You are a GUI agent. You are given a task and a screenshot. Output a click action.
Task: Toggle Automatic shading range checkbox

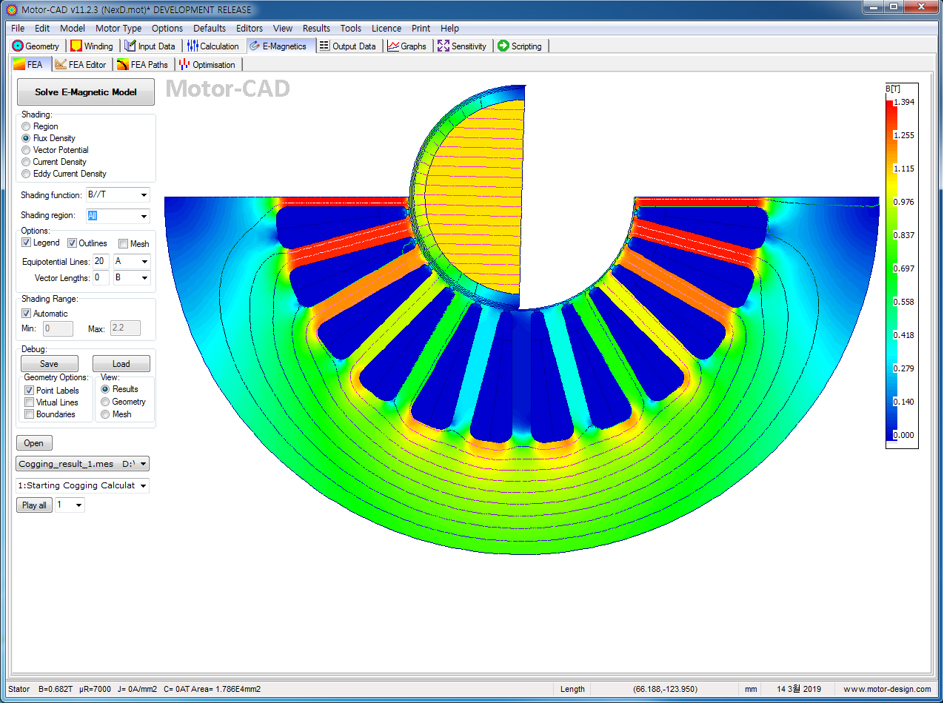coord(26,313)
